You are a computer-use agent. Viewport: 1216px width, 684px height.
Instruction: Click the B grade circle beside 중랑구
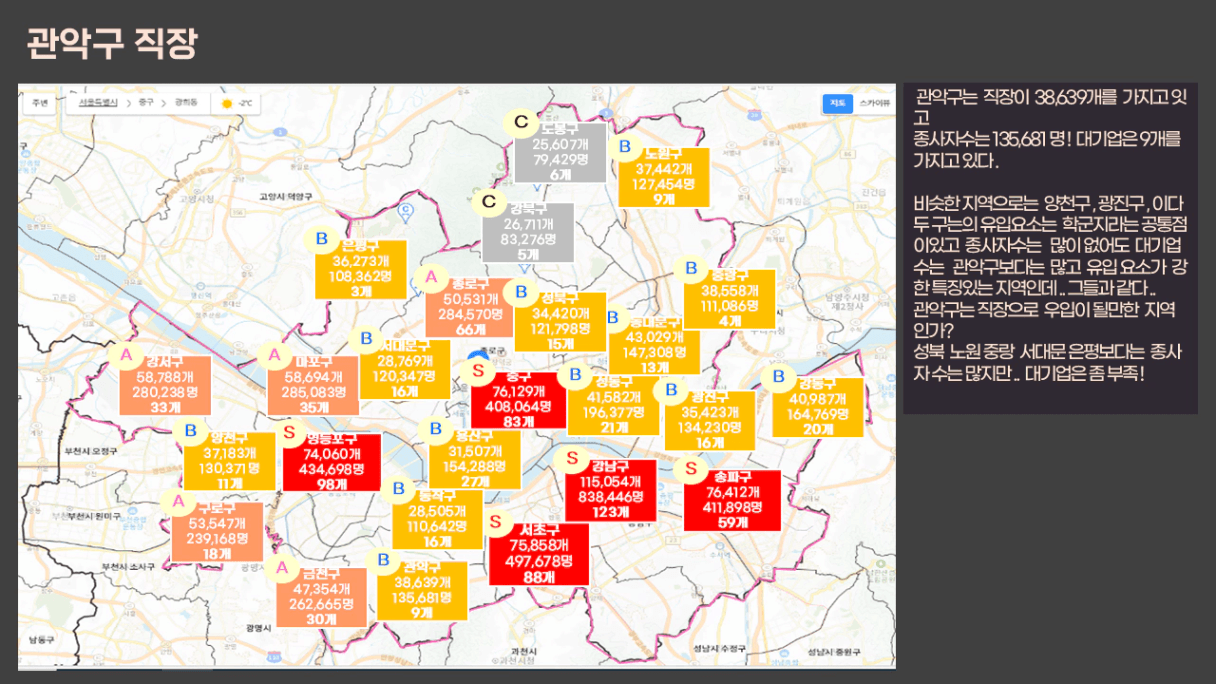pyautogui.click(x=689, y=268)
